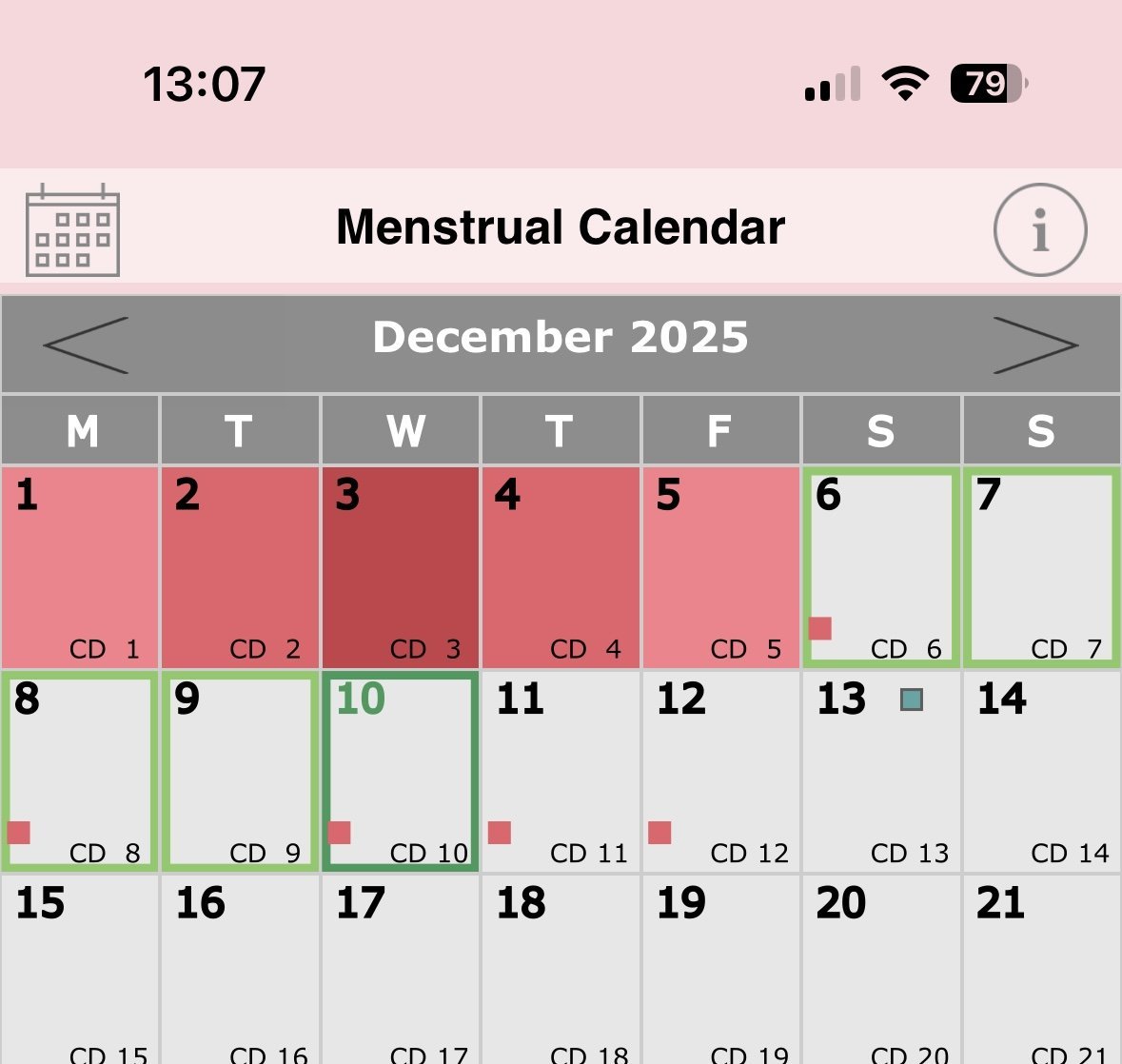1122x1064 pixels.
Task: Select December 3 heavy flow day
Action: click(x=401, y=567)
